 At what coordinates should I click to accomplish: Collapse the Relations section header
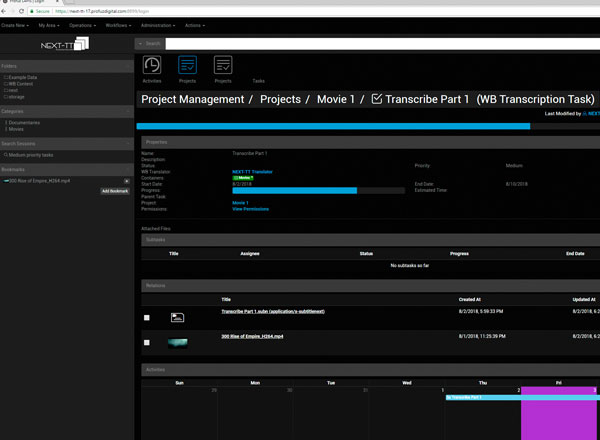pyautogui.click(x=370, y=285)
